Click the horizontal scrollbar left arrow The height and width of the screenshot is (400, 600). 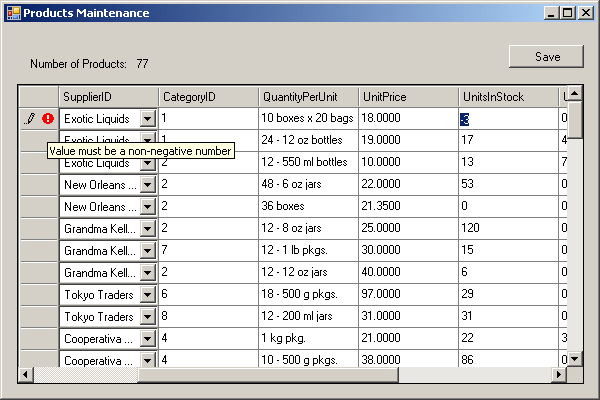(x=26, y=375)
